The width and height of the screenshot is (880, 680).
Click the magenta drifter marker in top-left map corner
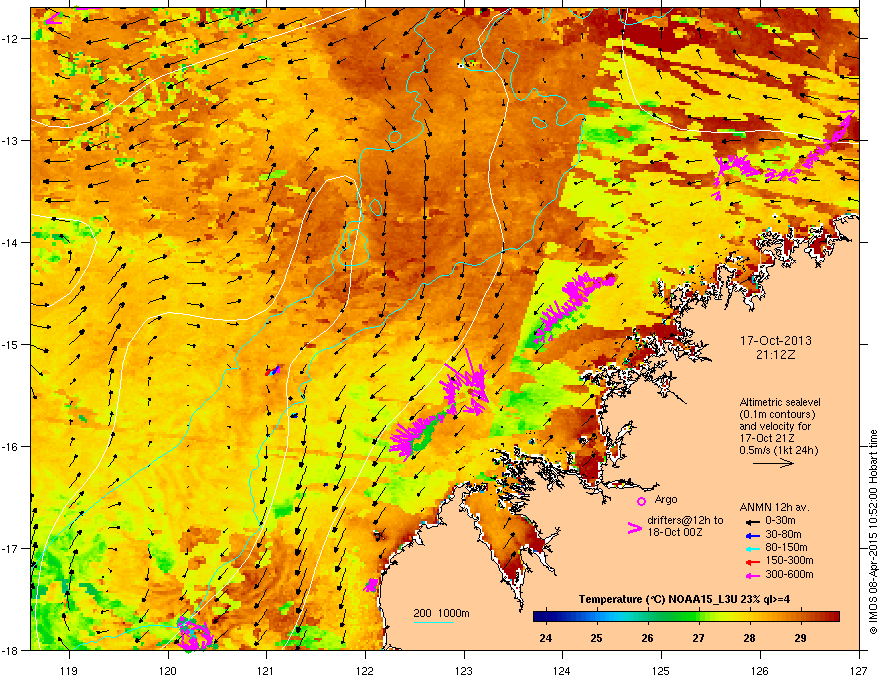tap(54, 17)
